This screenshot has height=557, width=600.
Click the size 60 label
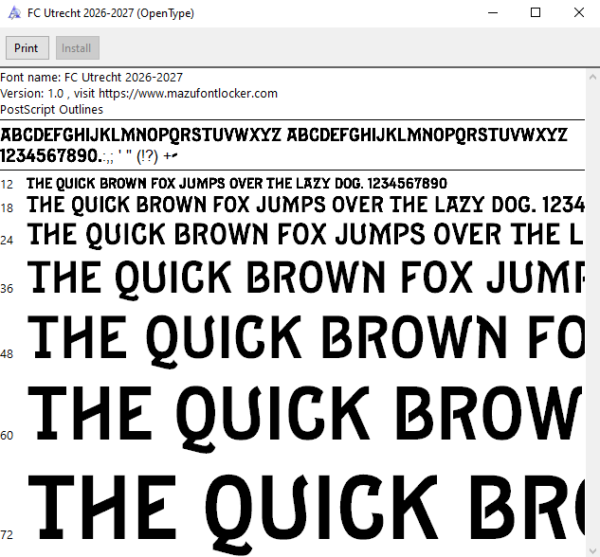(7, 435)
